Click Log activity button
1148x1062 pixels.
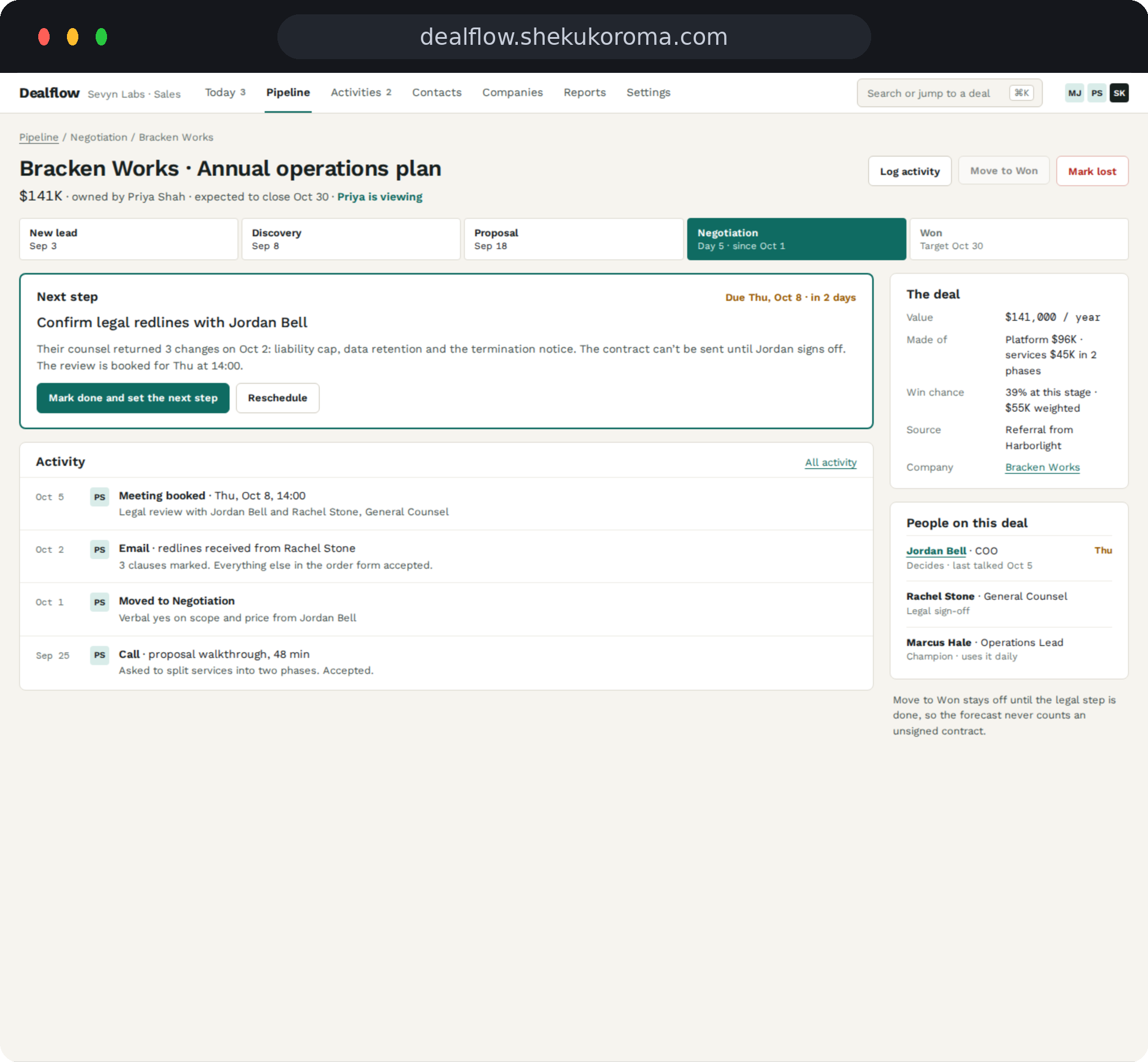click(x=909, y=171)
